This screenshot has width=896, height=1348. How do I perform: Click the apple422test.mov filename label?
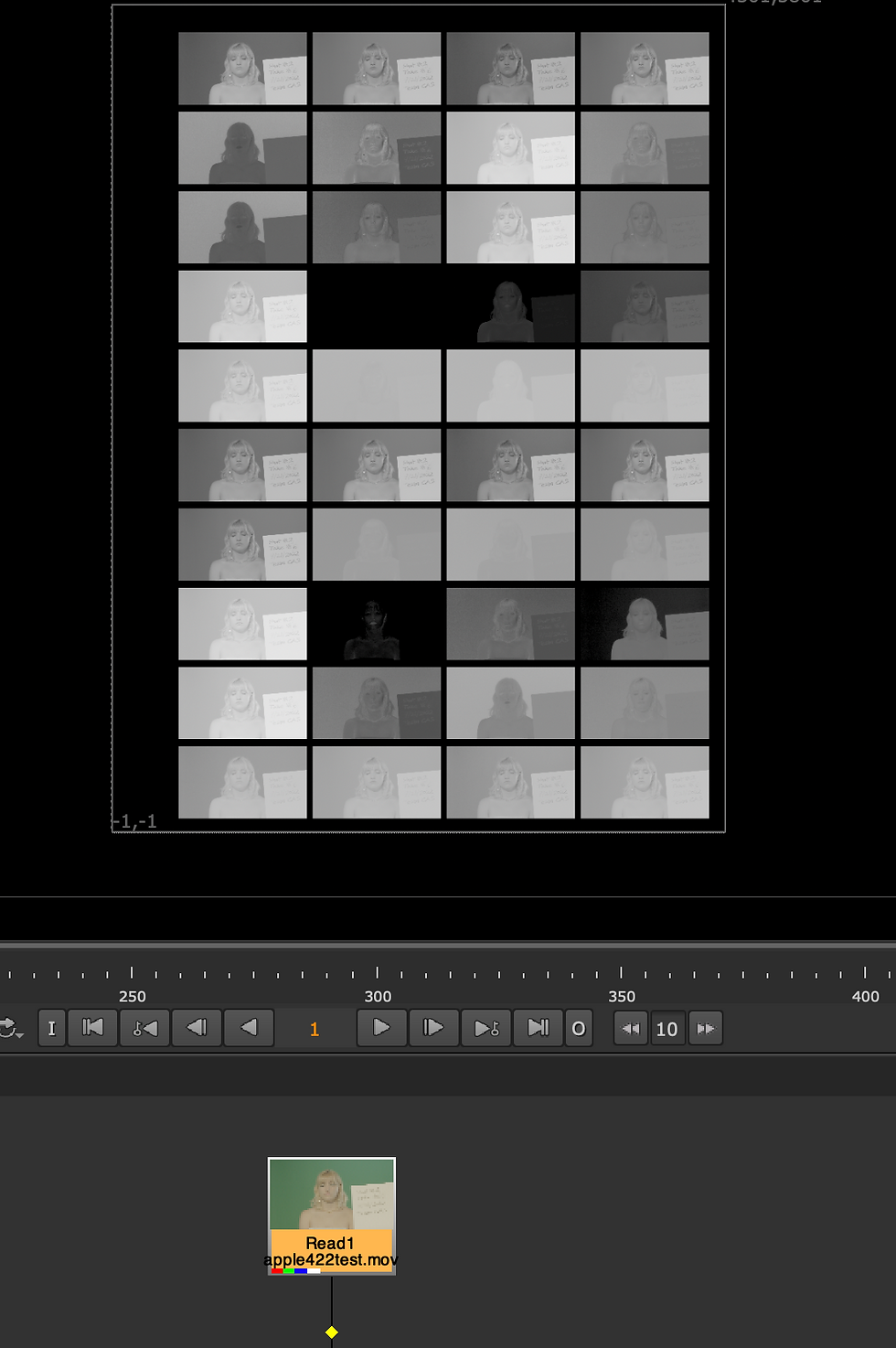pyautogui.click(x=331, y=1259)
